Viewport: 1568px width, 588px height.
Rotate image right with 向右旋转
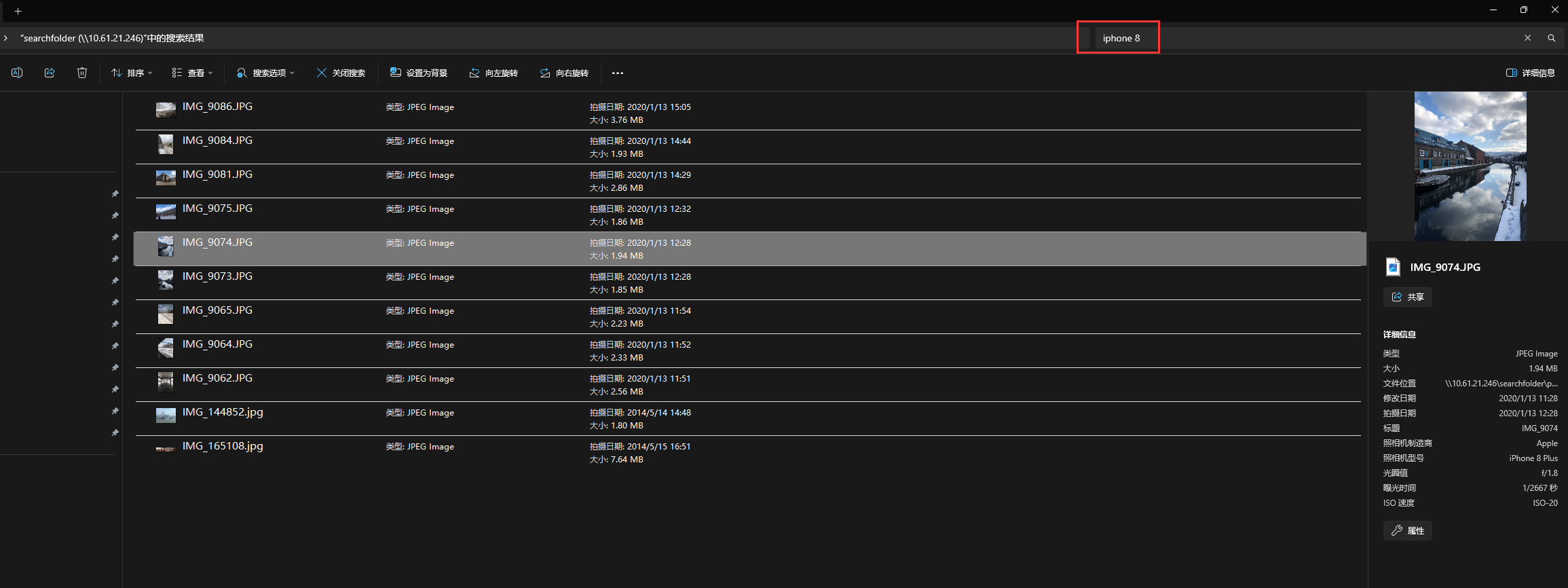[x=564, y=73]
